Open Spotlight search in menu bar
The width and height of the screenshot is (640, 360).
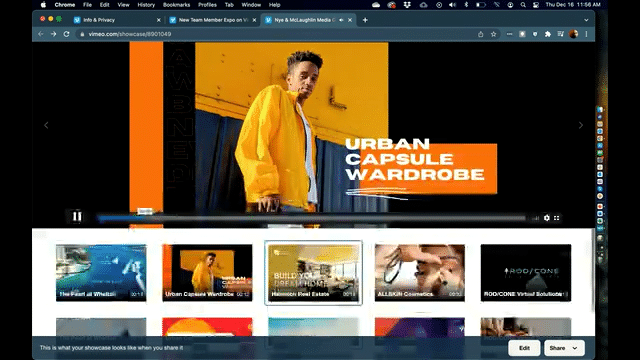(x=523, y=5)
